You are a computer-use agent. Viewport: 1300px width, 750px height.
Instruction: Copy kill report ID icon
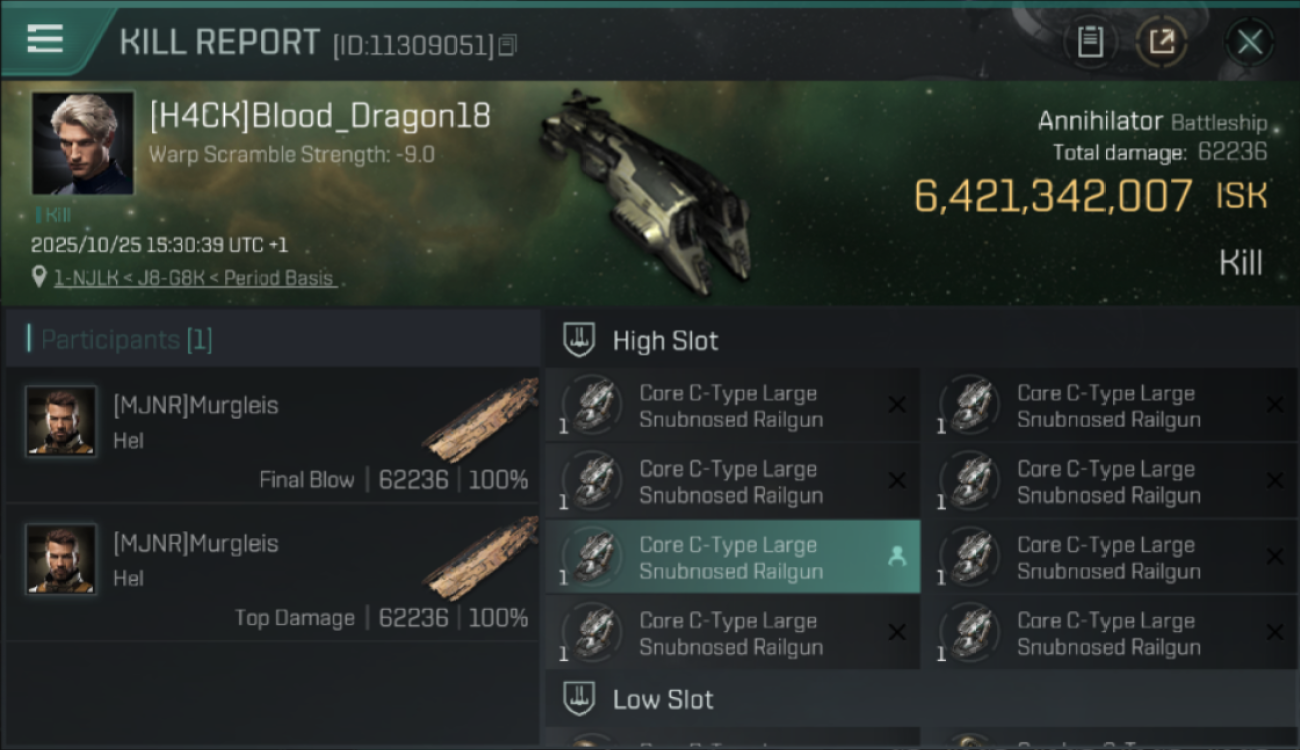508,45
